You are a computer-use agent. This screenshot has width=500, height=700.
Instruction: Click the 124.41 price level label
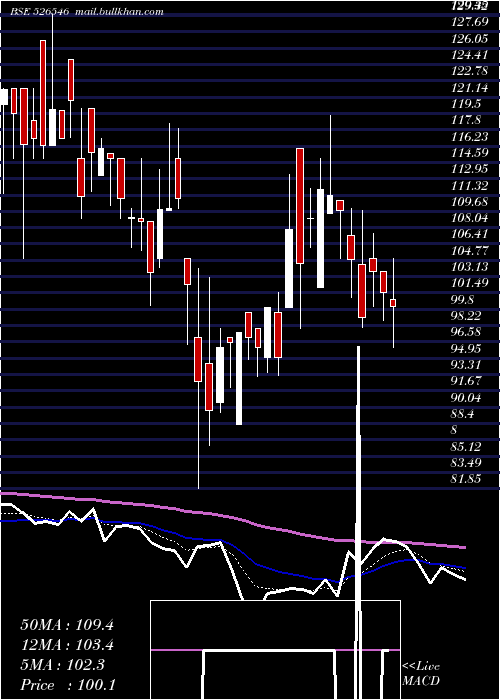469,55
